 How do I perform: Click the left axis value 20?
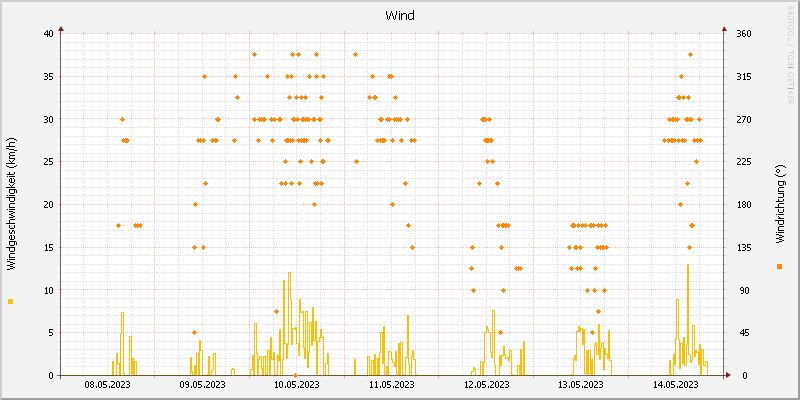click(x=48, y=205)
